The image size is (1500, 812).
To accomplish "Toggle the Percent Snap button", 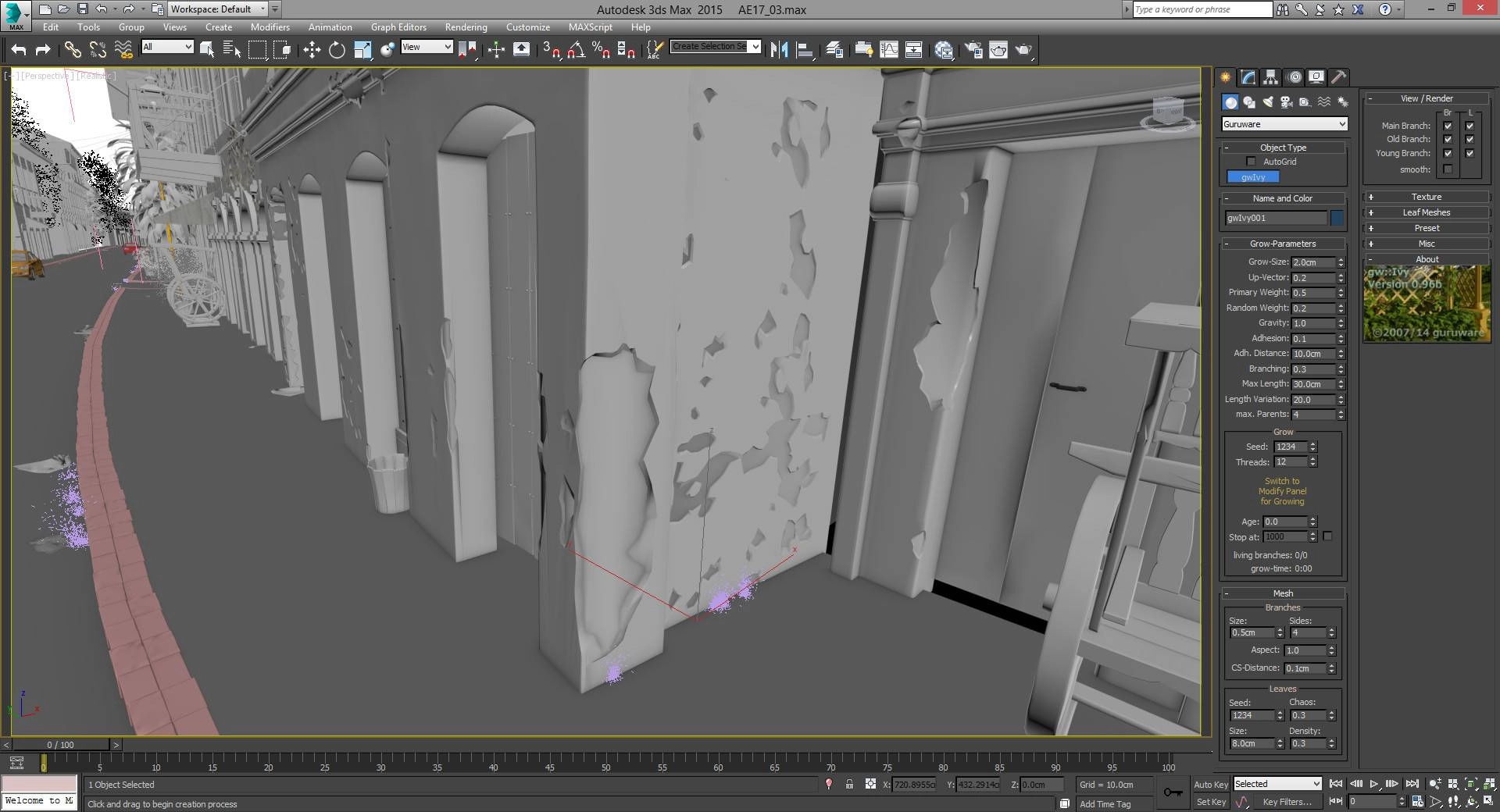I will tap(601, 50).
